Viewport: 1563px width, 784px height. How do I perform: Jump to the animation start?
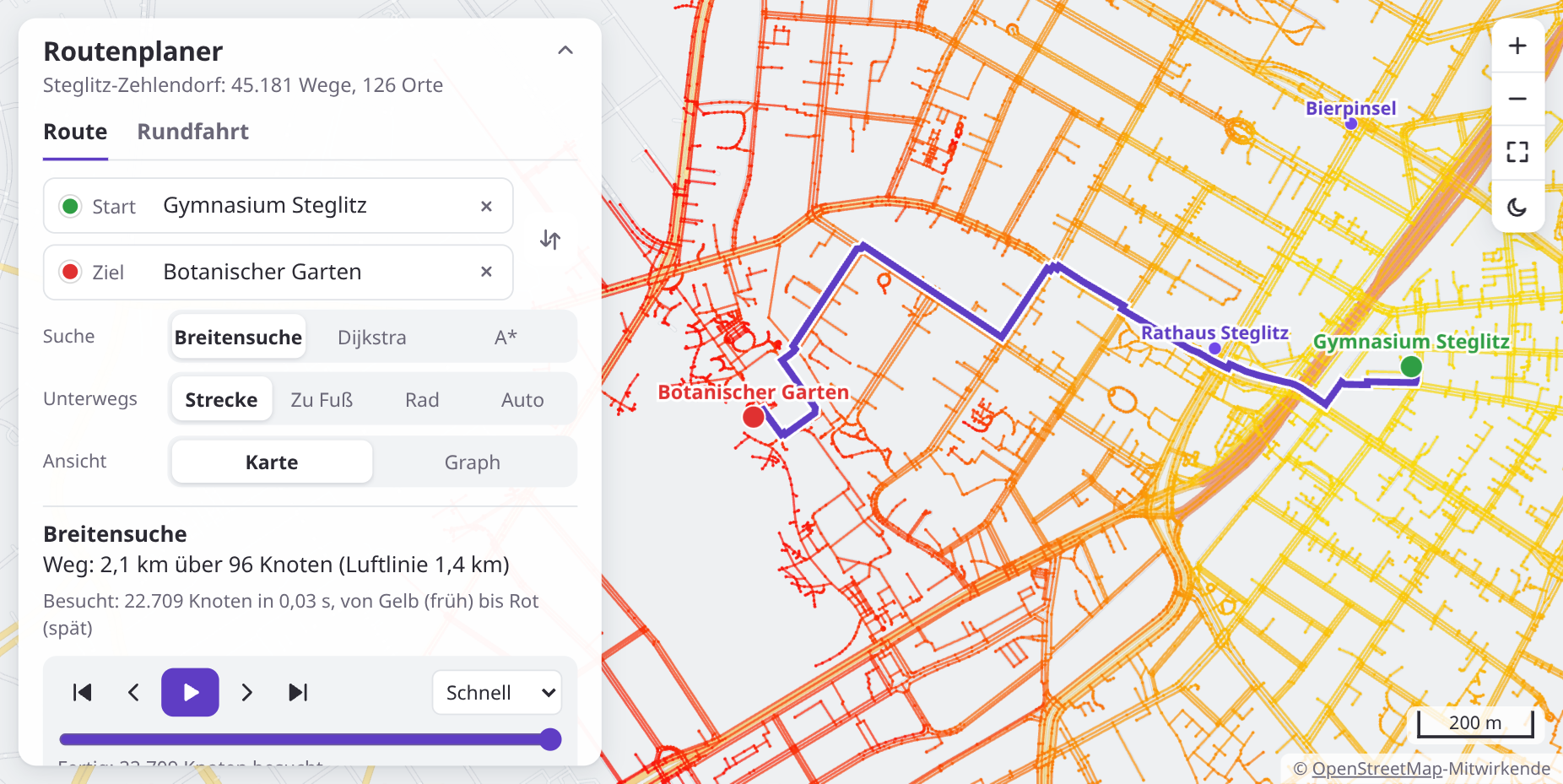pyautogui.click(x=82, y=693)
